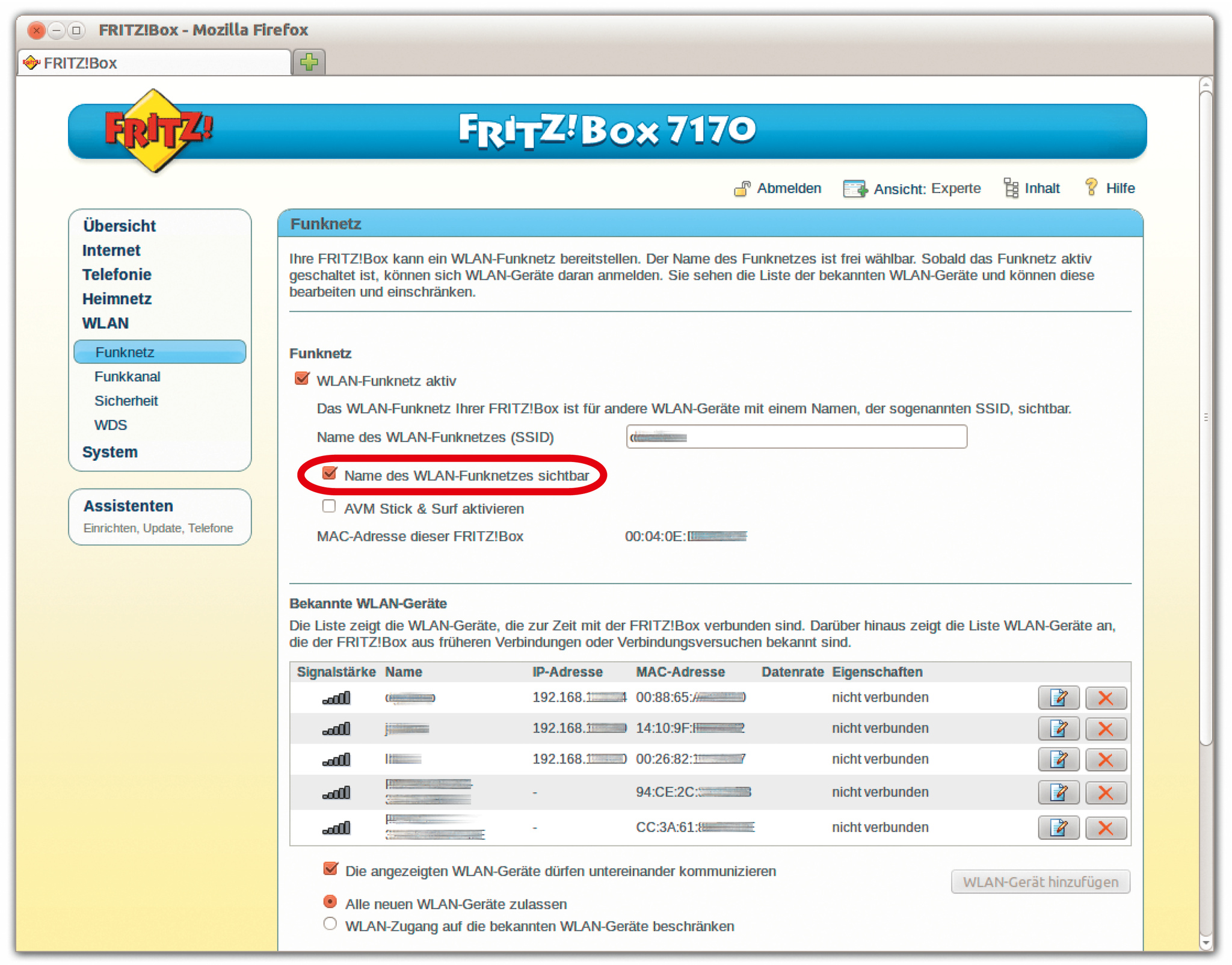Toggle Name des WLAN-Funknetzes sichtbar
The height and width of the screenshot is (965, 1232).
point(330,473)
